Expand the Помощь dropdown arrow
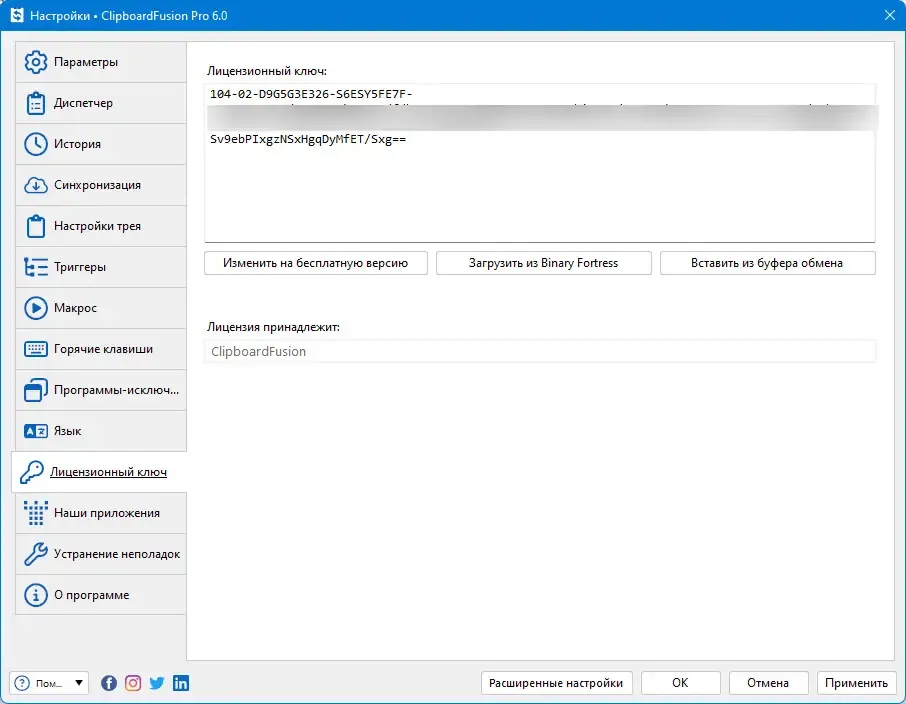906x704 pixels. (x=79, y=683)
